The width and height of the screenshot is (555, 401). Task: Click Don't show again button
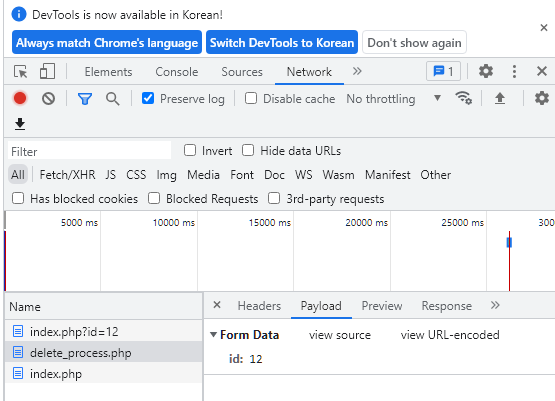point(414,42)
